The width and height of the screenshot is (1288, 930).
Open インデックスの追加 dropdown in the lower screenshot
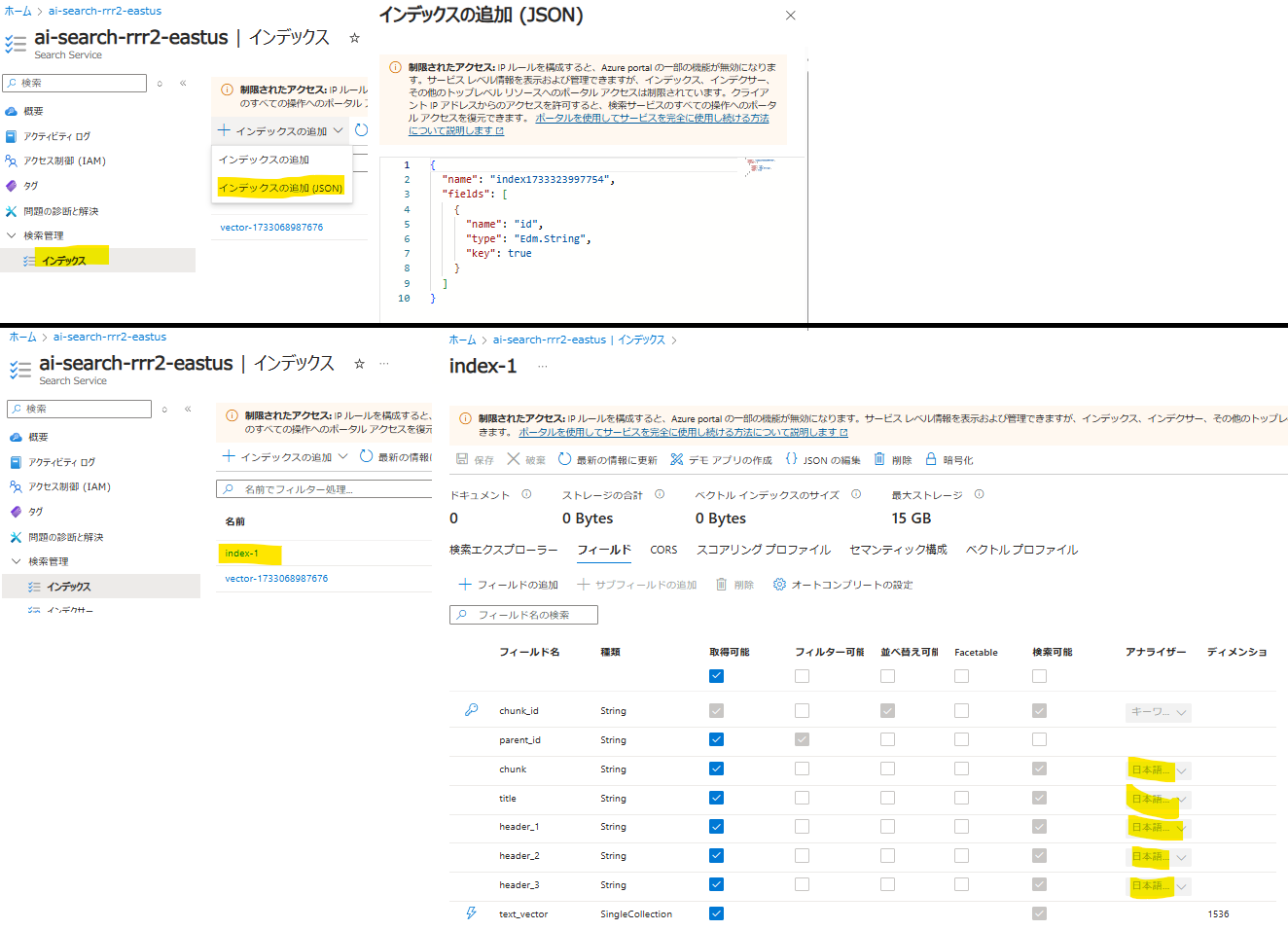(x=284, y=456)
